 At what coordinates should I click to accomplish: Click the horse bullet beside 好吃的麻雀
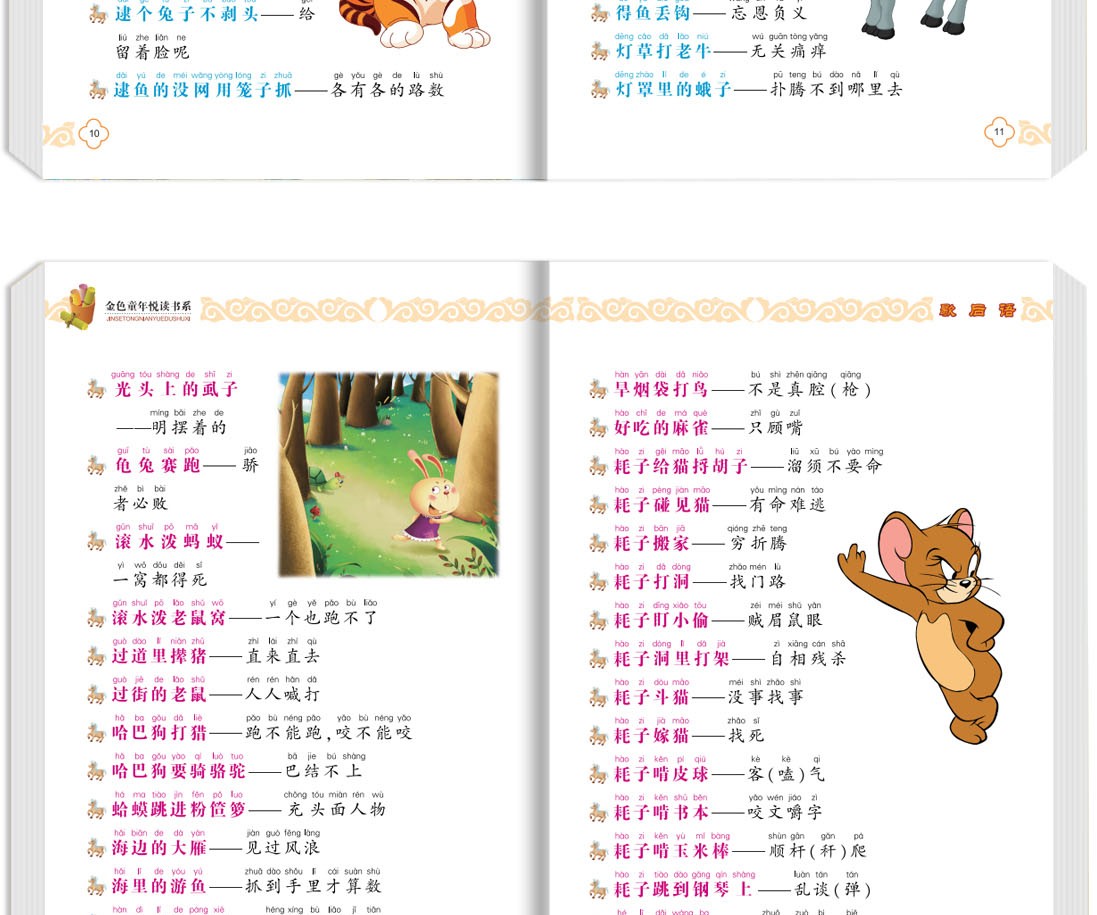pos(598,427)
